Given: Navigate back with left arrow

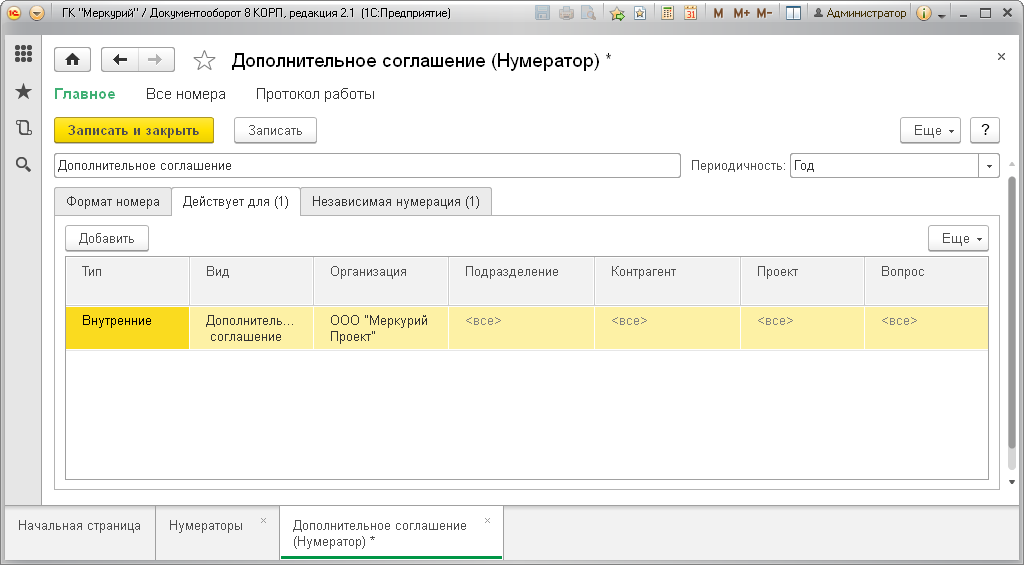Looking at the screenshot, I should [x=120, y=60].
